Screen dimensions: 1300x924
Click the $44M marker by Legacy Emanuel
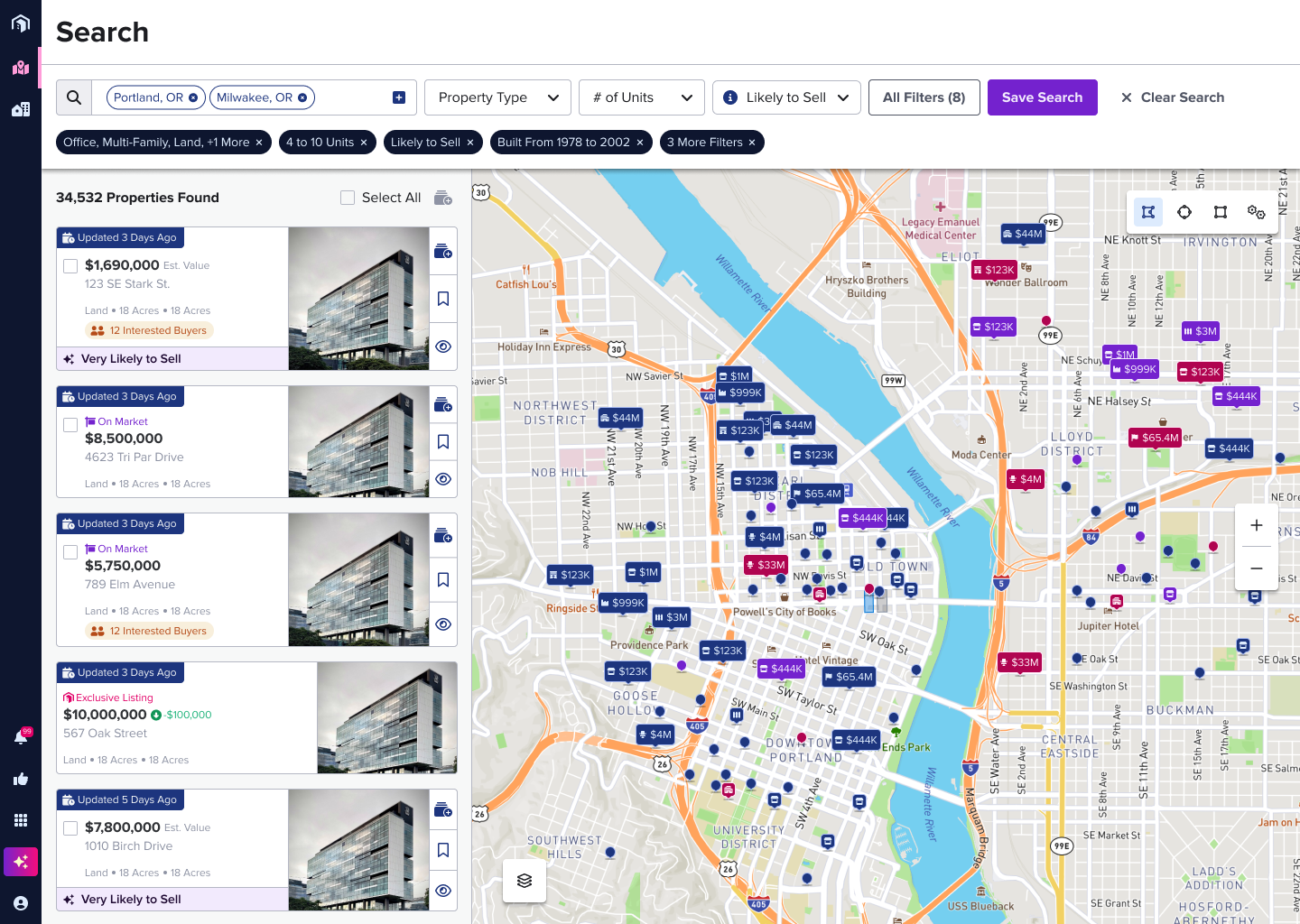(1022, 234)
